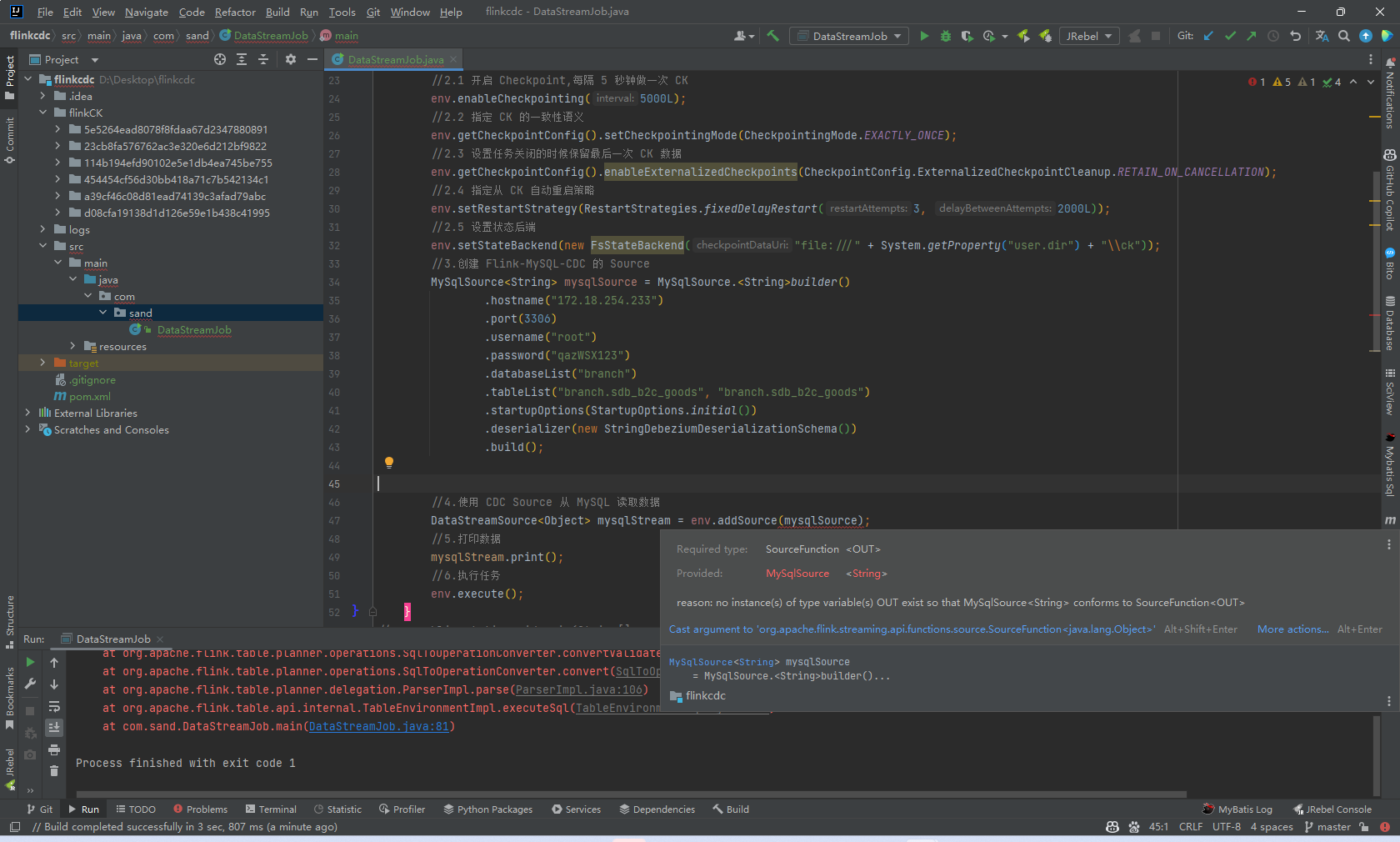The height and width of the screenshot is (842, 1400).
Task: Toggle scroll to end in Run console
Action: 54,728
